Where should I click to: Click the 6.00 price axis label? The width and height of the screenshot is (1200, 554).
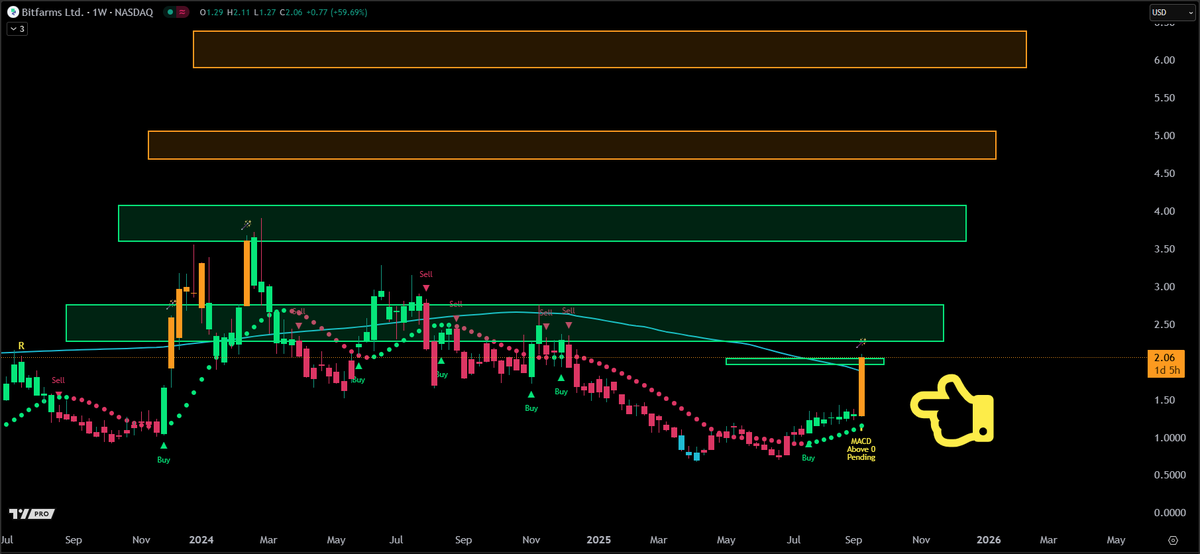click(1163, 60)
